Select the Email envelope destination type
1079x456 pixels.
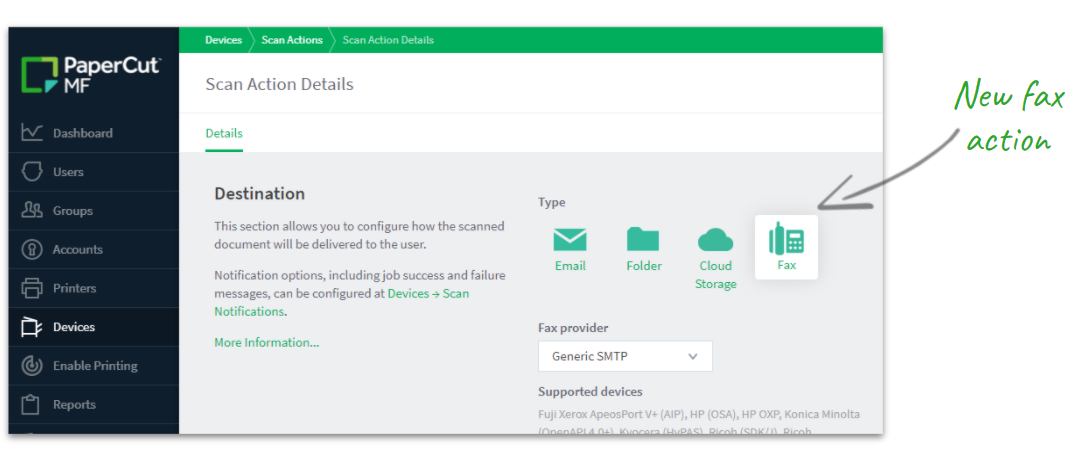pyautogui.click(x=570, y=239)
